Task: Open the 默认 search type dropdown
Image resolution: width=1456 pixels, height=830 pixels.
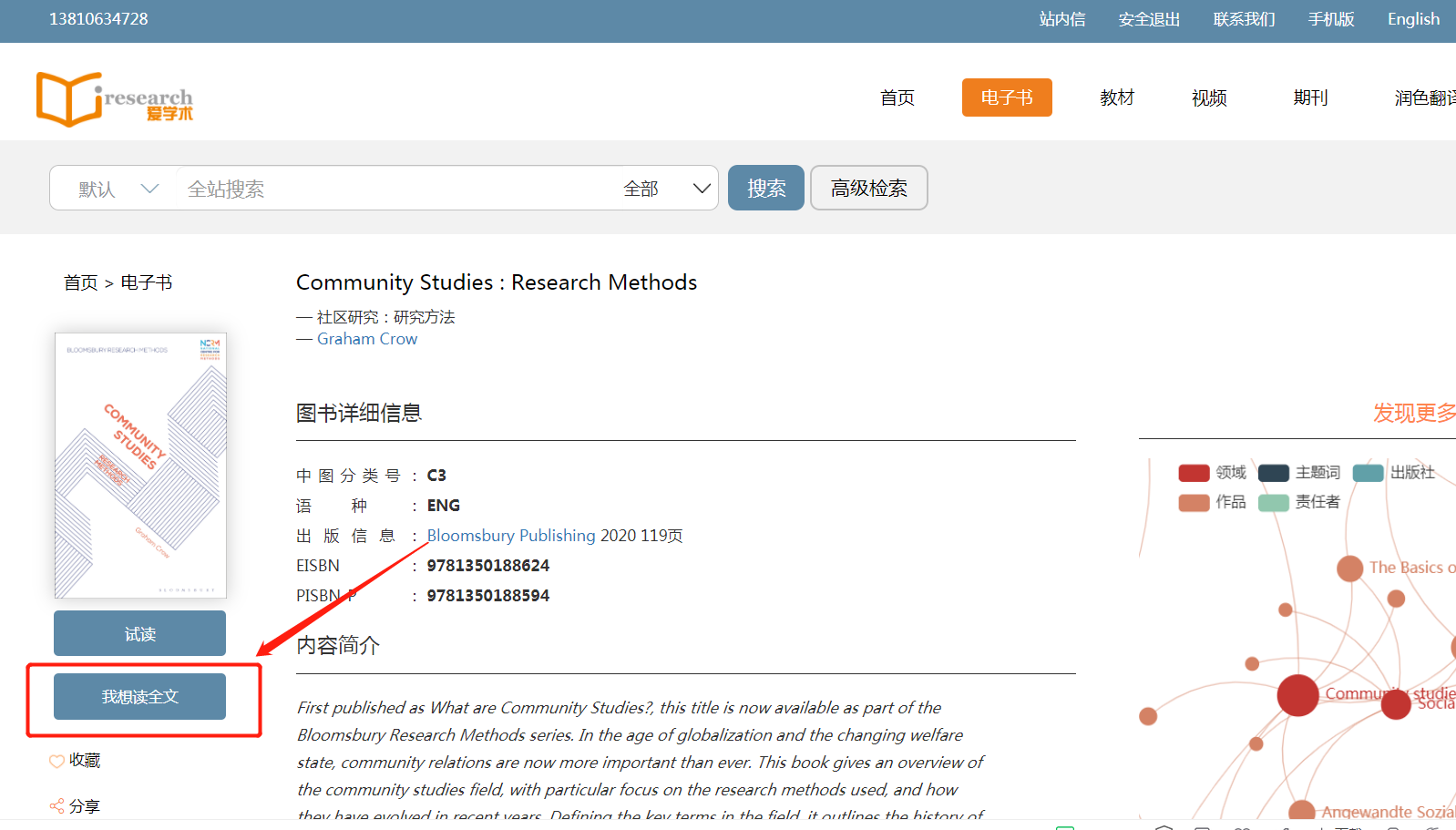Action: [118, 189]
